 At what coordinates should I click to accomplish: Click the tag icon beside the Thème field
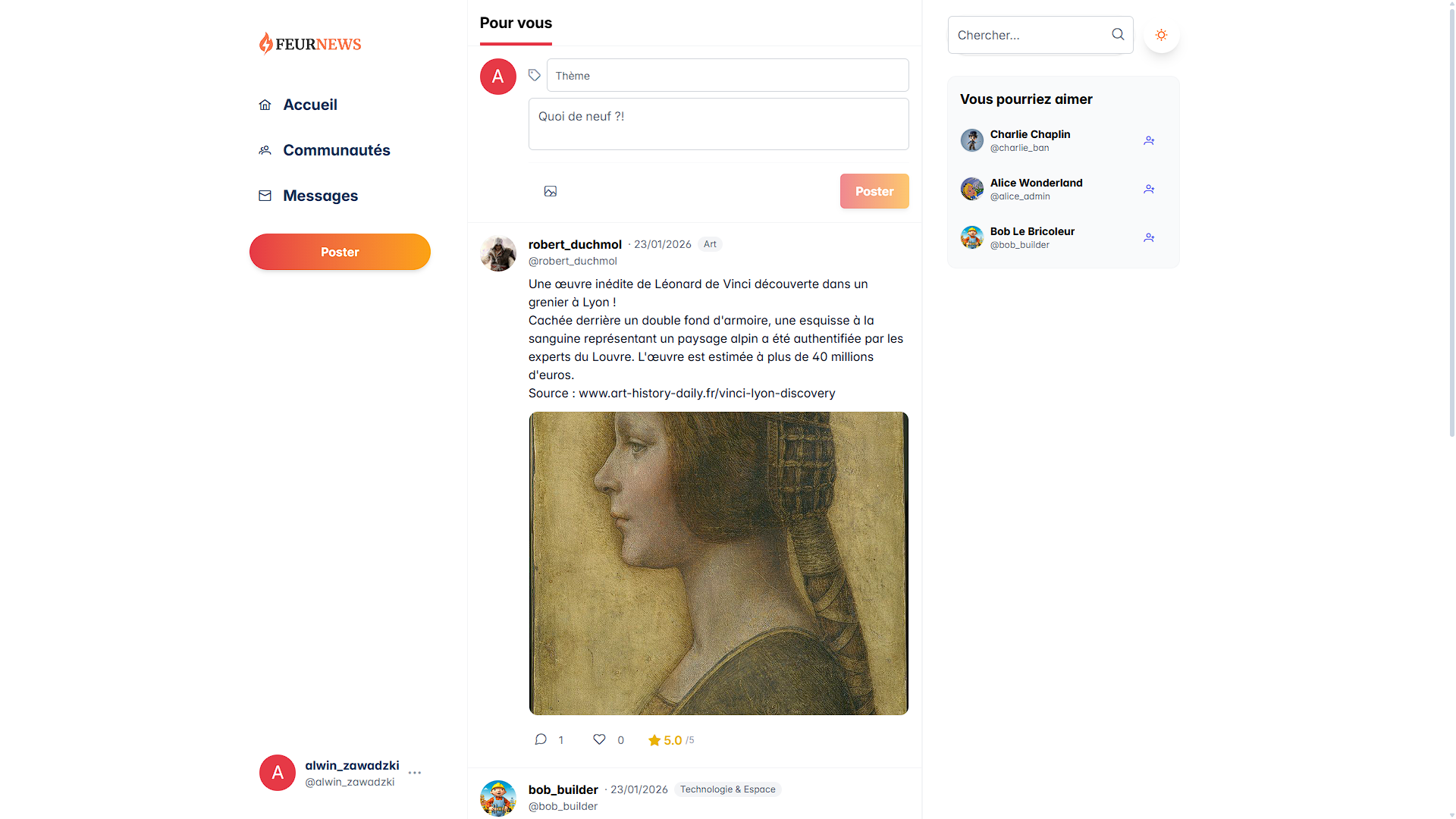tap(535, 75)
